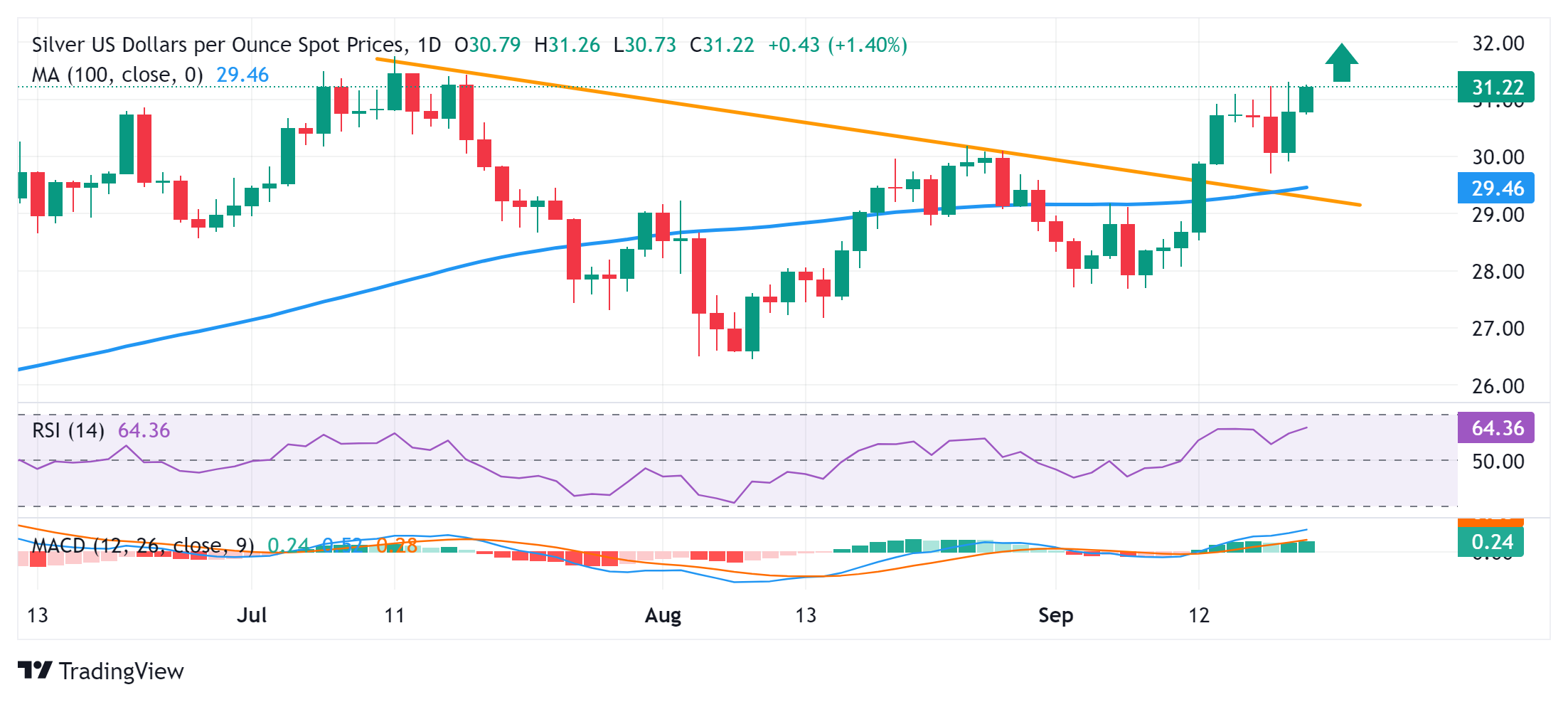Click the Aug label on the date axis
Viewport: 1568px width, 702px height.
pos(663,615)
